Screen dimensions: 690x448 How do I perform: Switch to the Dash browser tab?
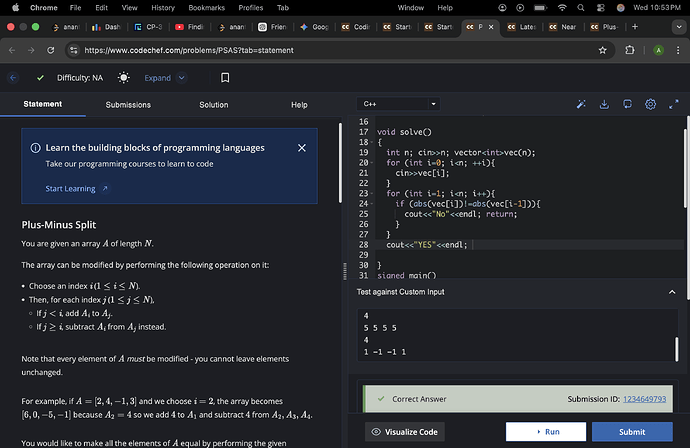coord(106,27)
